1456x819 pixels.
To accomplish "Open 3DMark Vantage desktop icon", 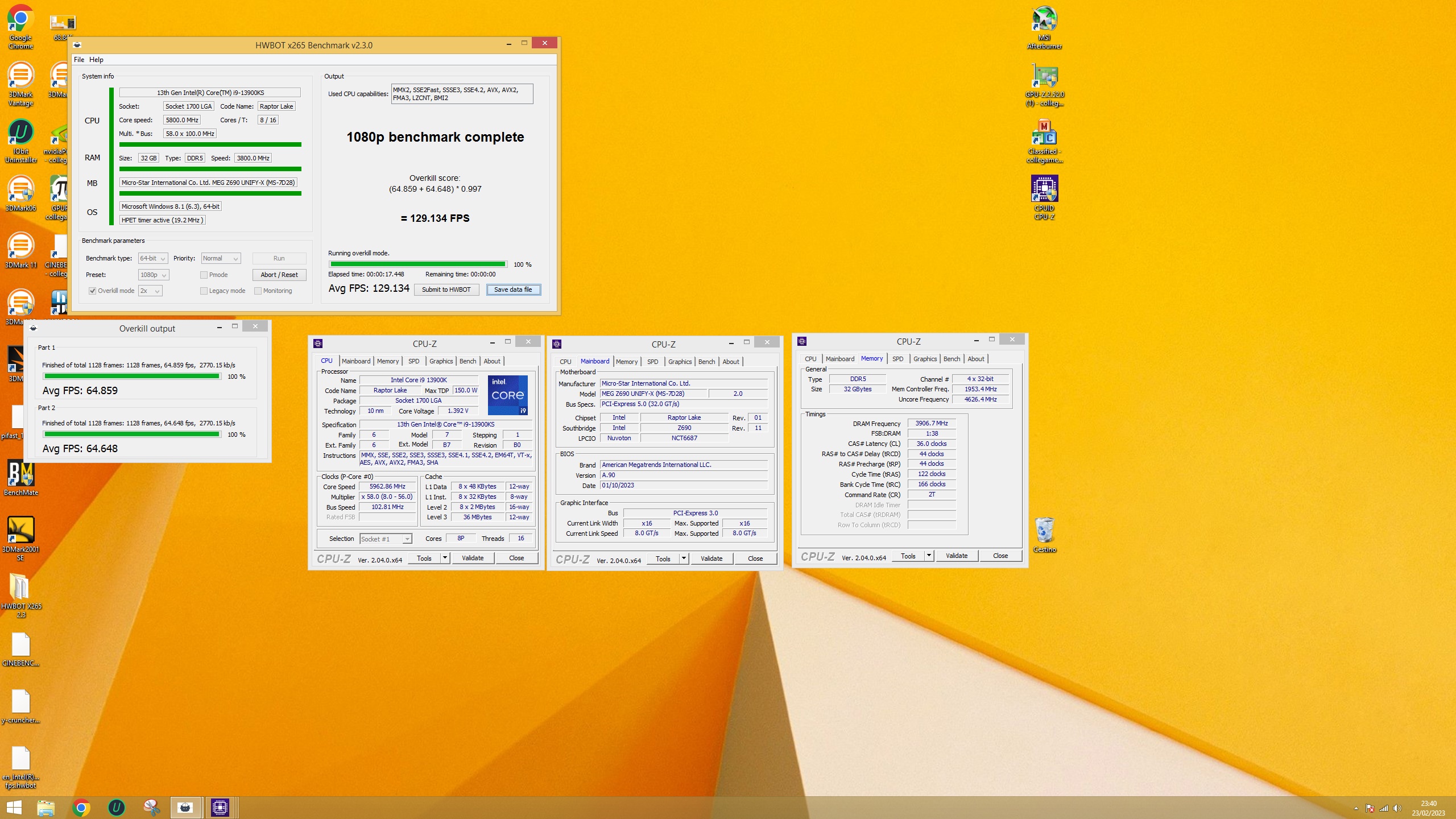I will 20,84.
